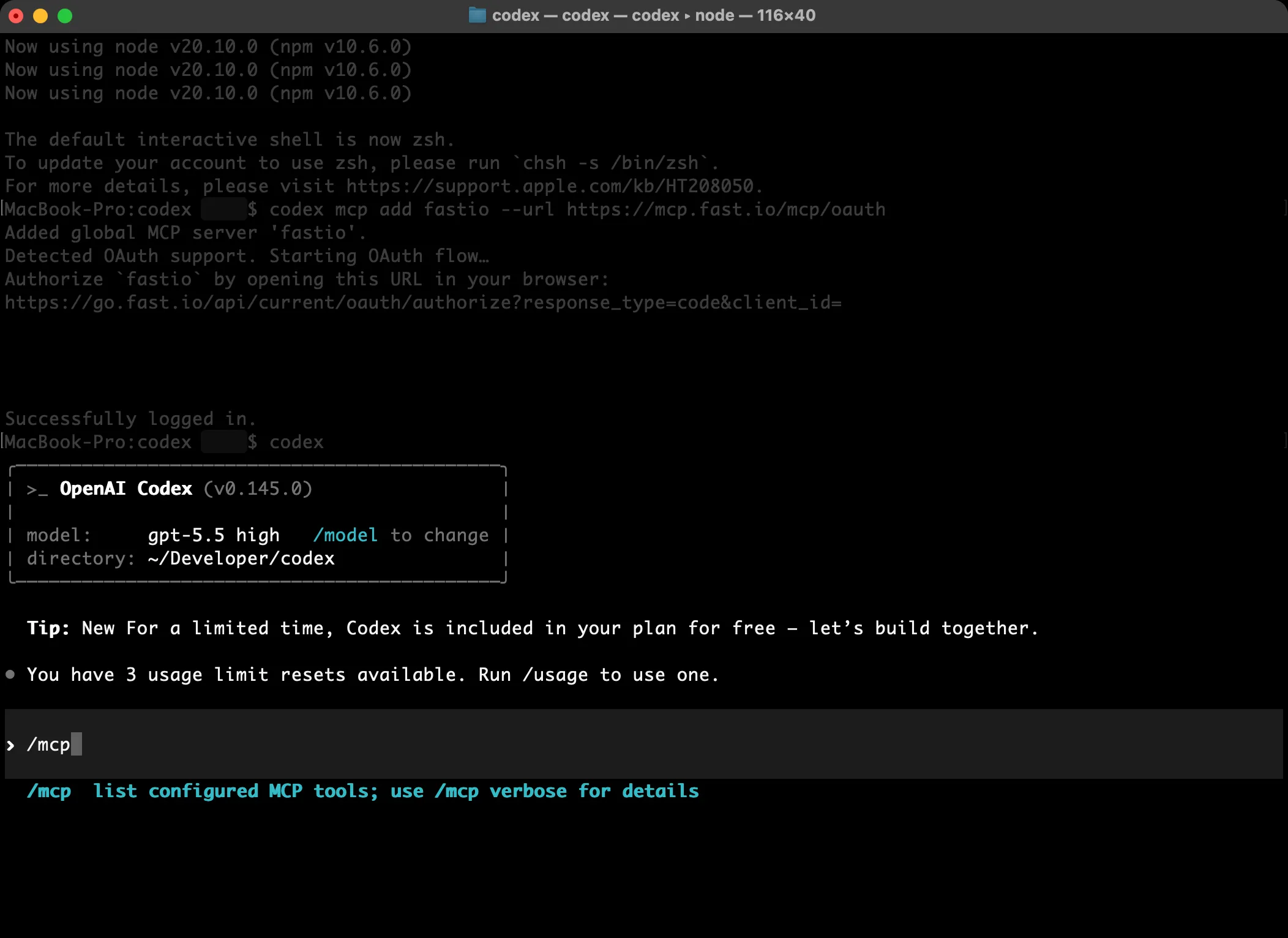Click '/mcp verbose' in the suggestion description
Viewport: 1288px width, 938px height.
click(501, 791)
